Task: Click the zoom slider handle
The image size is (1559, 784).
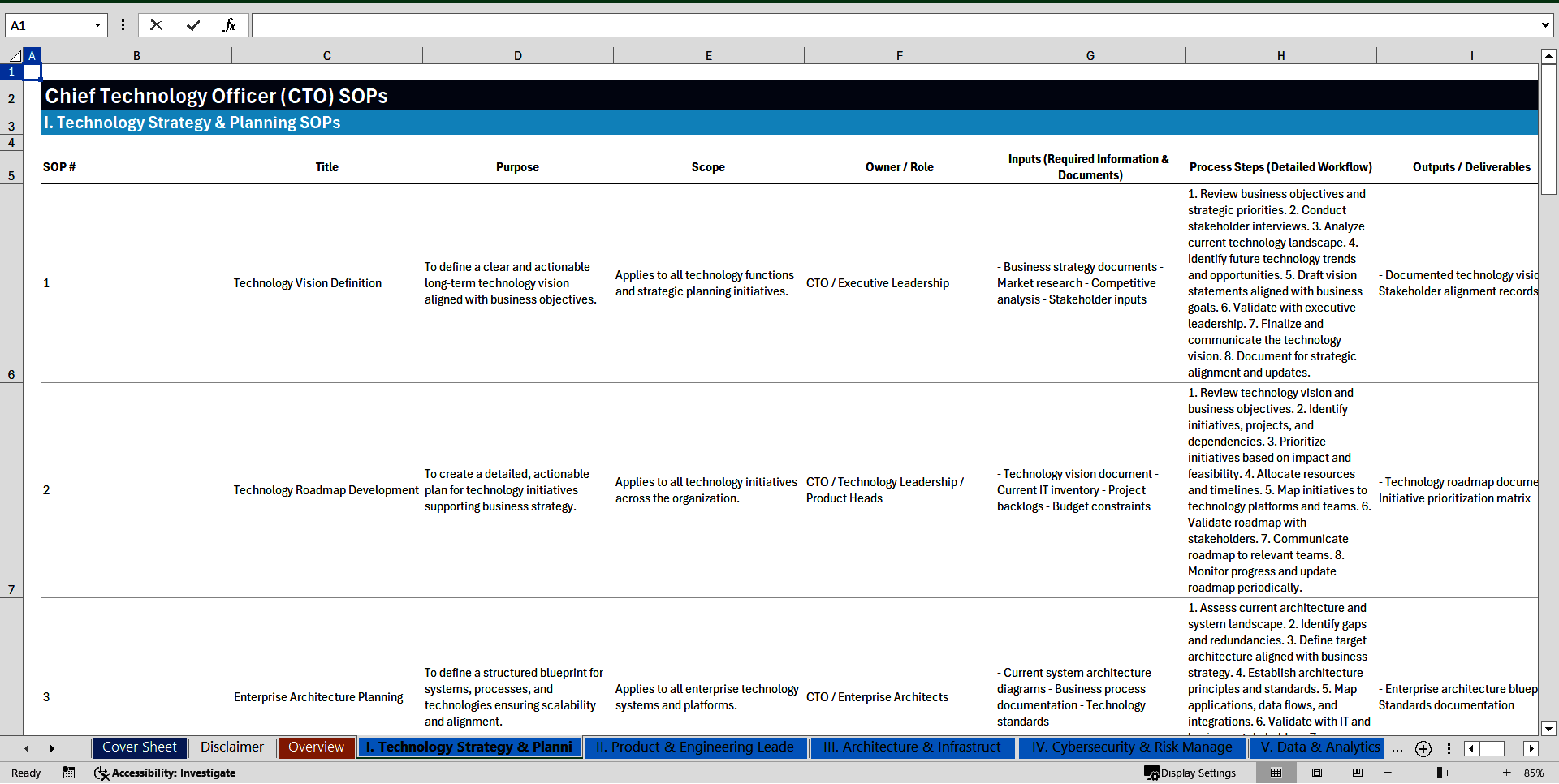Action: point(1439,773)
